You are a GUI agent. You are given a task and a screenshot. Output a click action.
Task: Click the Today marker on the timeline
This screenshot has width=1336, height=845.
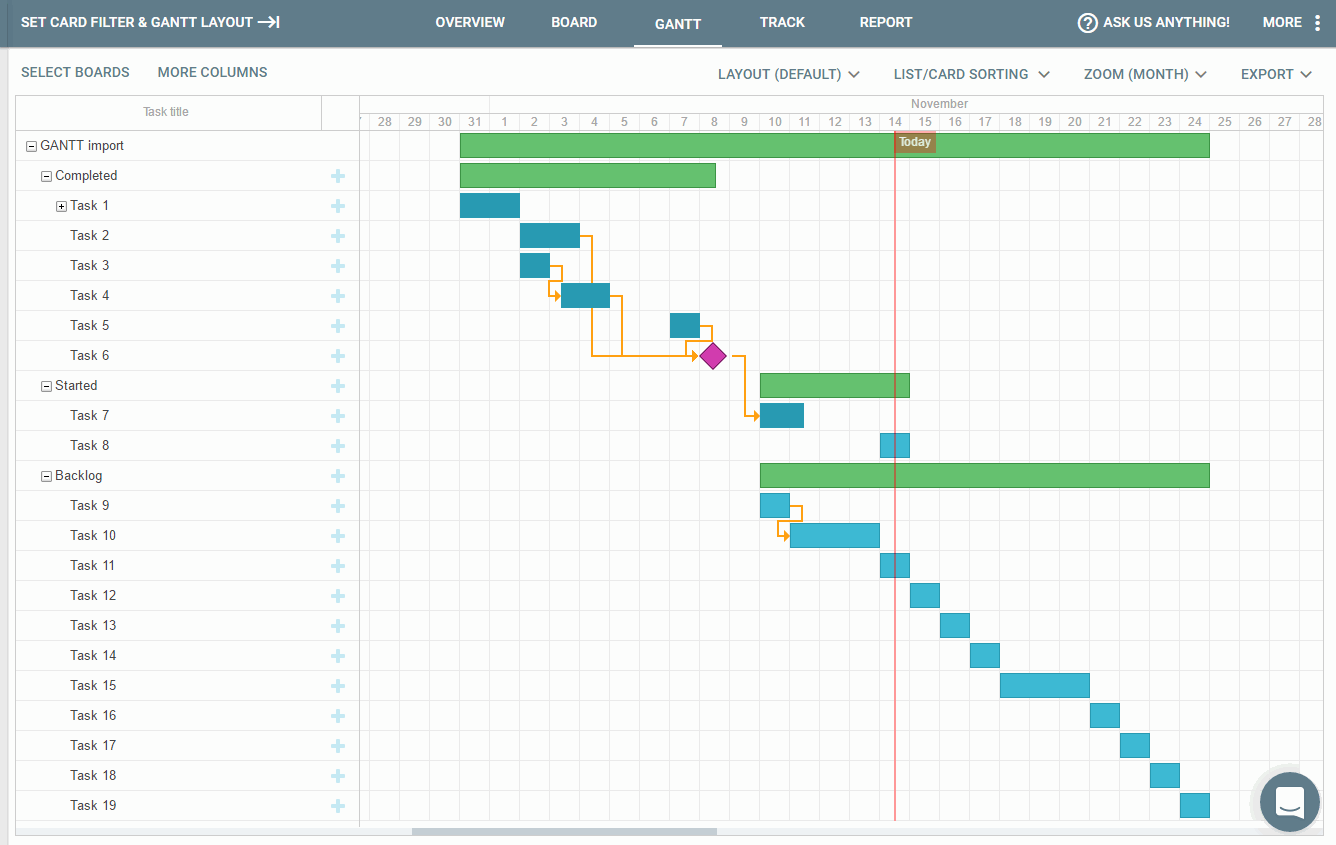[x=914, y=142]
